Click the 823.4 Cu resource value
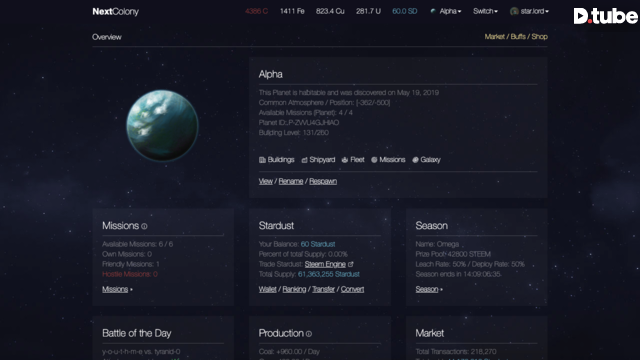This screenshot has width=640, height=360. coord(330,11)
